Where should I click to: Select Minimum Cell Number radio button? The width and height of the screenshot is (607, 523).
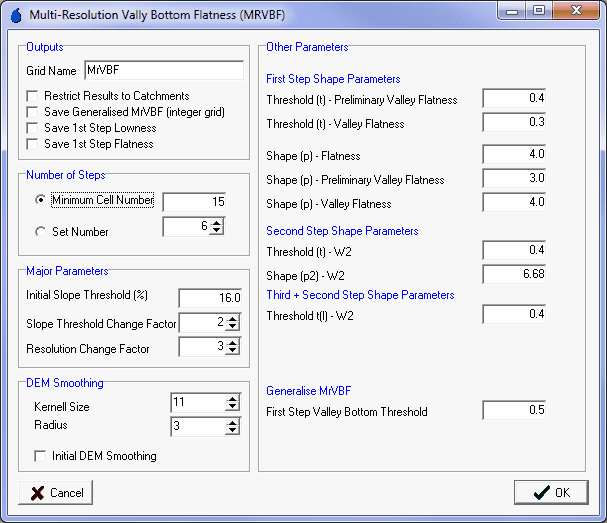[40, 200]
